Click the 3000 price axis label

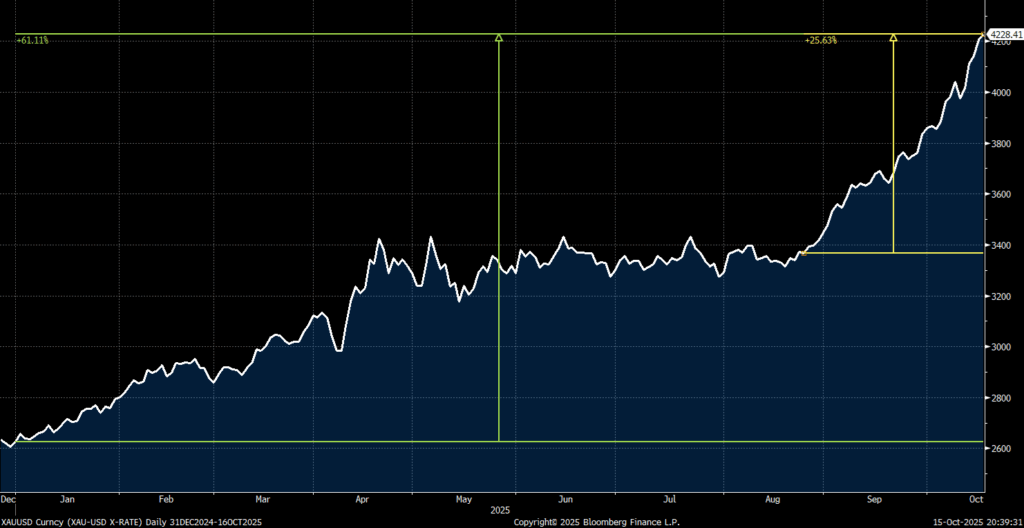coord(1000,347)
